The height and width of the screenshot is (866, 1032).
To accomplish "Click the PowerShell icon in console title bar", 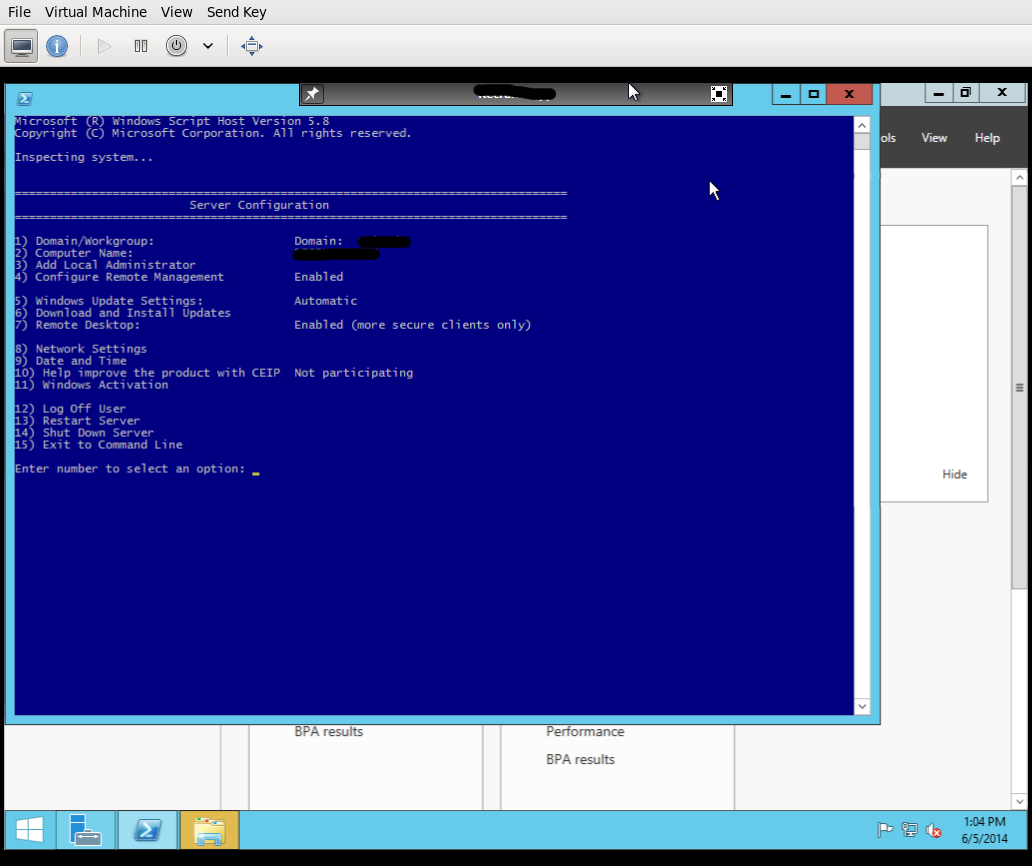I will tap(24, 99).
